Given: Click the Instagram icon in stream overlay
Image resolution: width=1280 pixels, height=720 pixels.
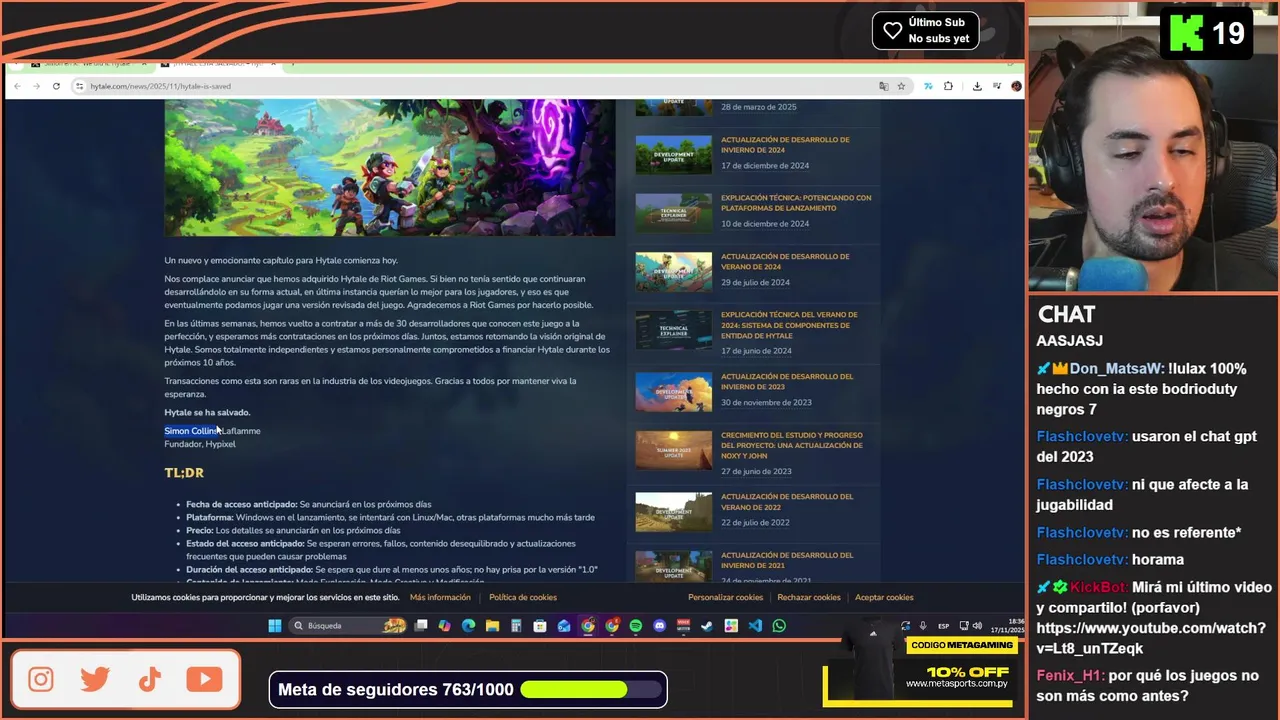Looking at the screenshot, I should coord(41,680).
